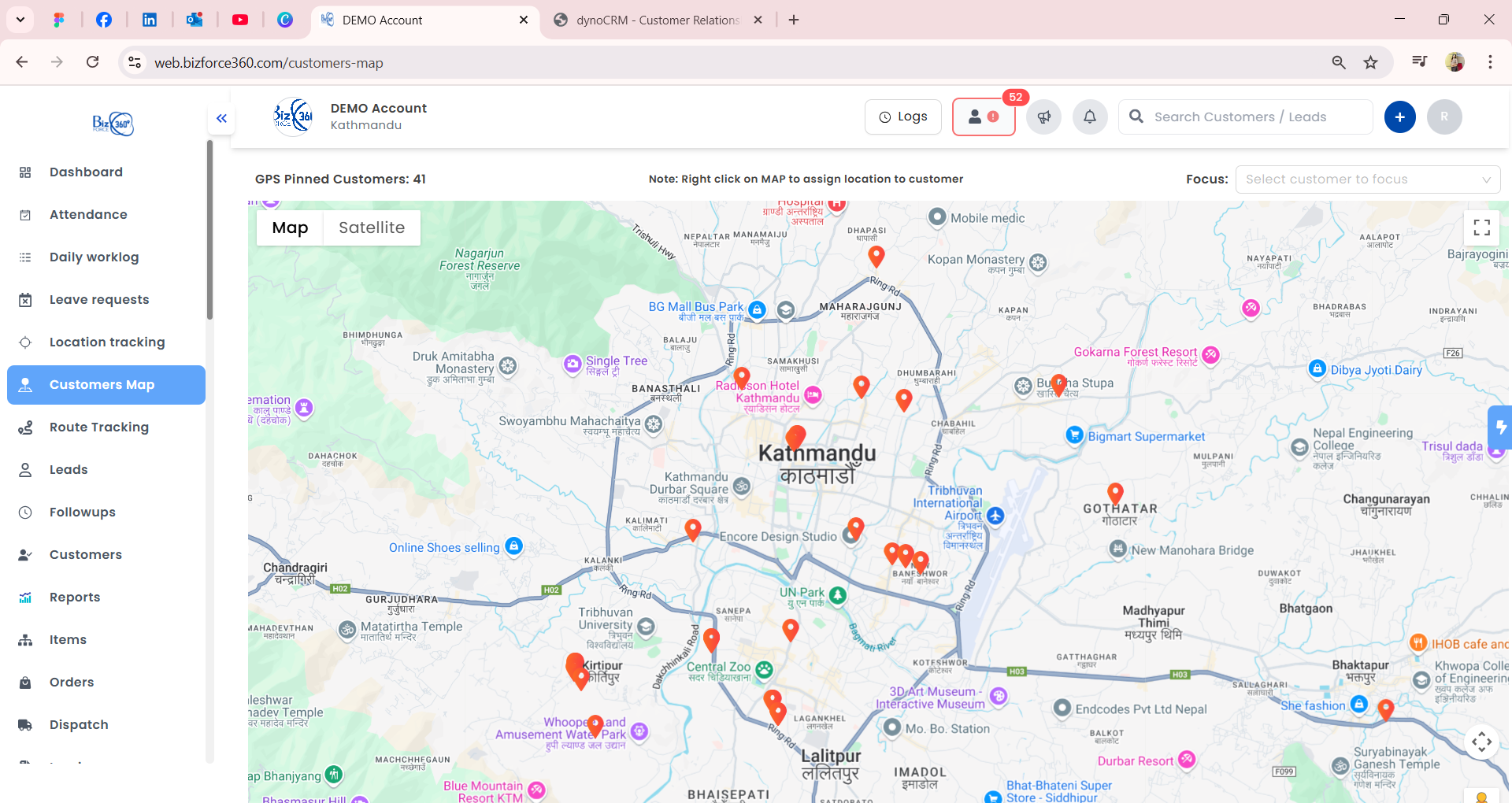1512x803 pixels.
Task: Open the Orders section
Action: (72, 682)
